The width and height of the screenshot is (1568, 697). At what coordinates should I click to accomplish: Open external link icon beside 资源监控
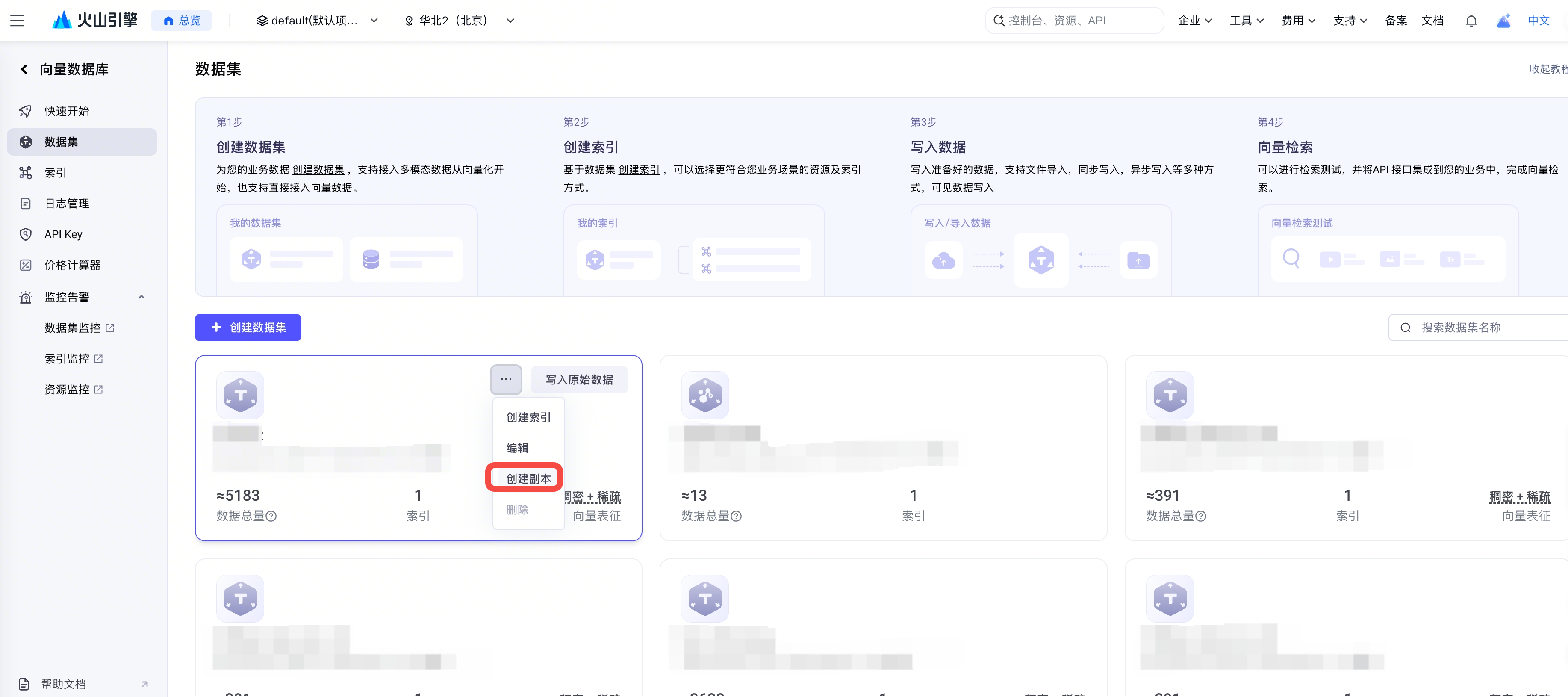(99, 390)
